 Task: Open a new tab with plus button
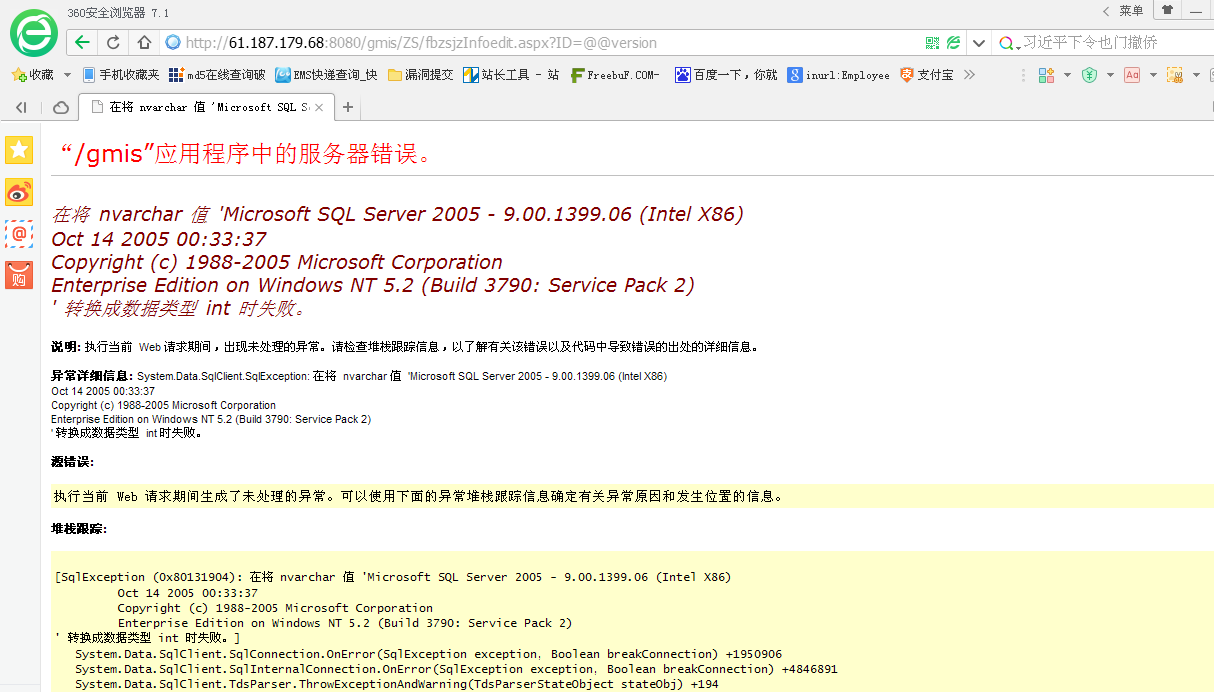(x=348, y=107)
